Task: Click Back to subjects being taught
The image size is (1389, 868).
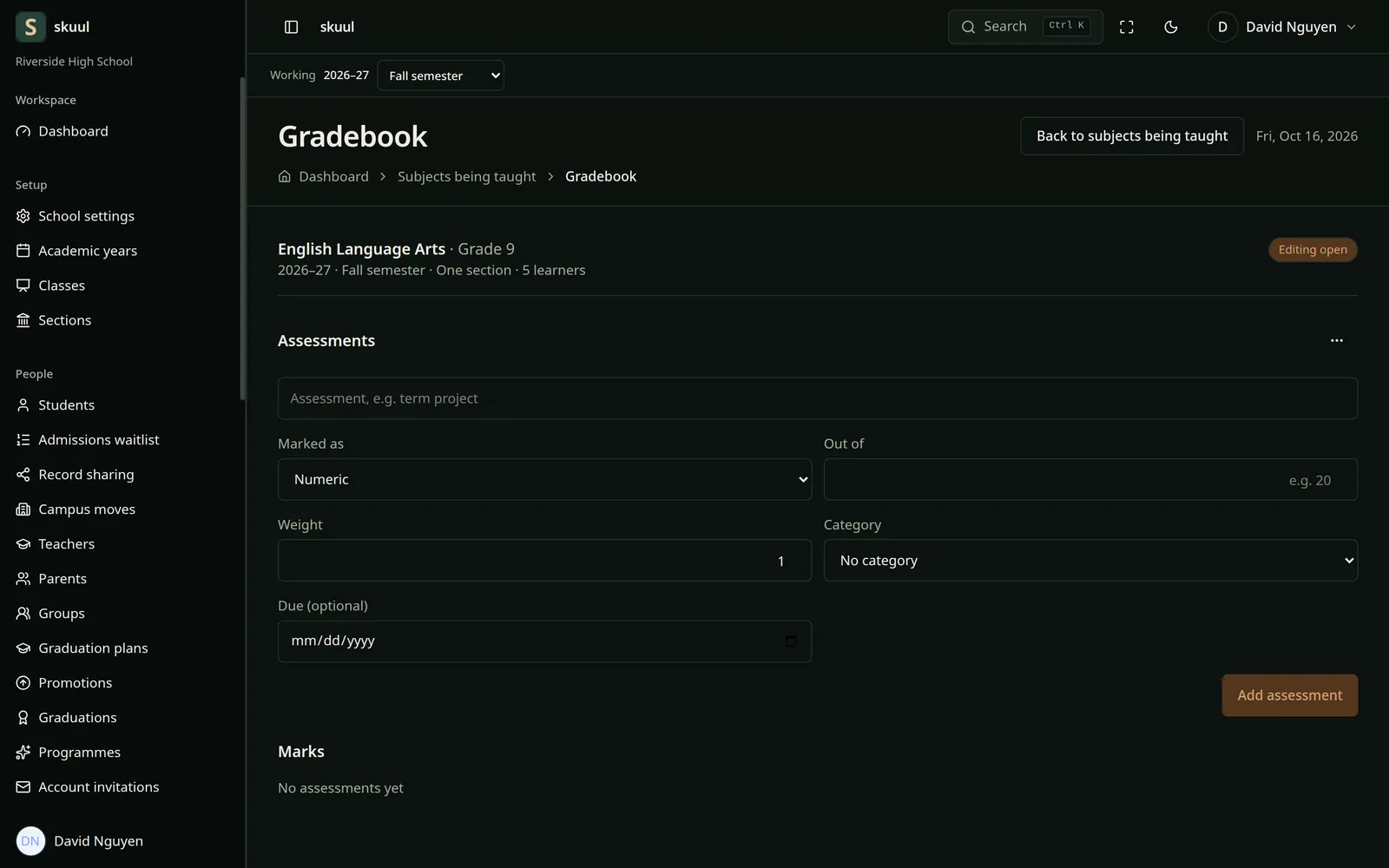Action: click(x=1132, y=136)
